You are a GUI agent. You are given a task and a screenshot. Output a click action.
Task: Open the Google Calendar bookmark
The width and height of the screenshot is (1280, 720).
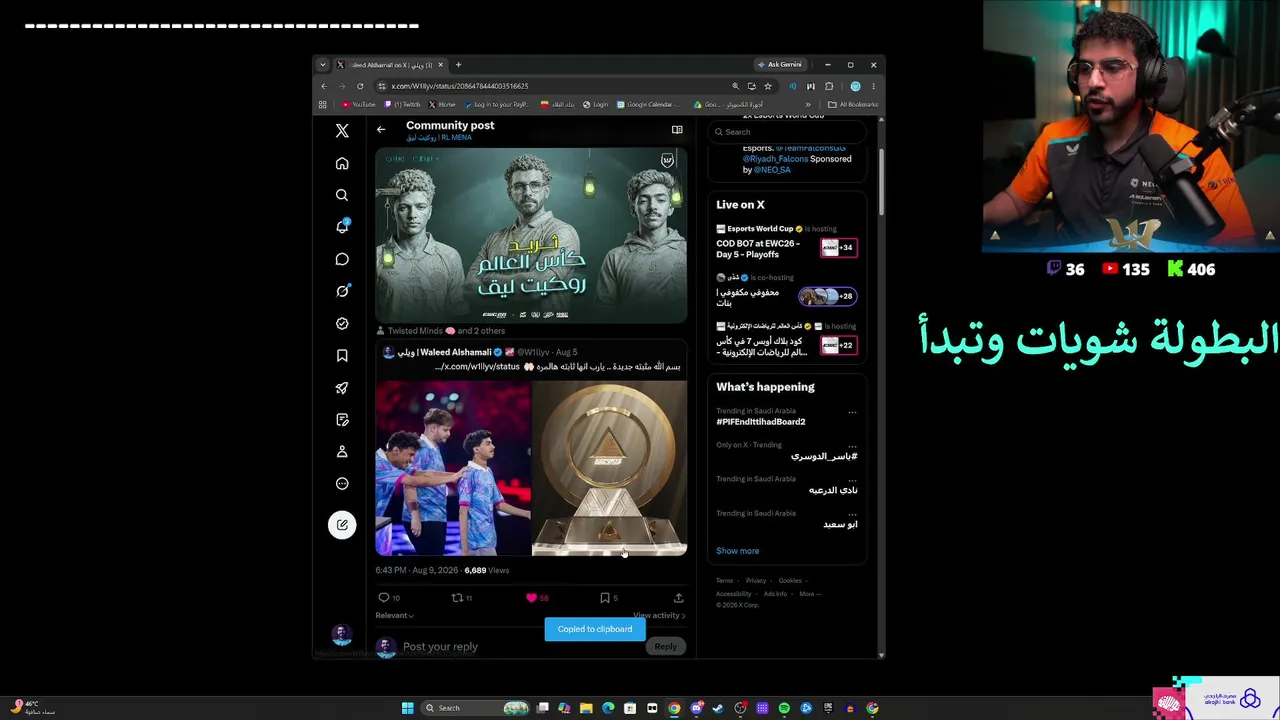click(x=648, y=104)
